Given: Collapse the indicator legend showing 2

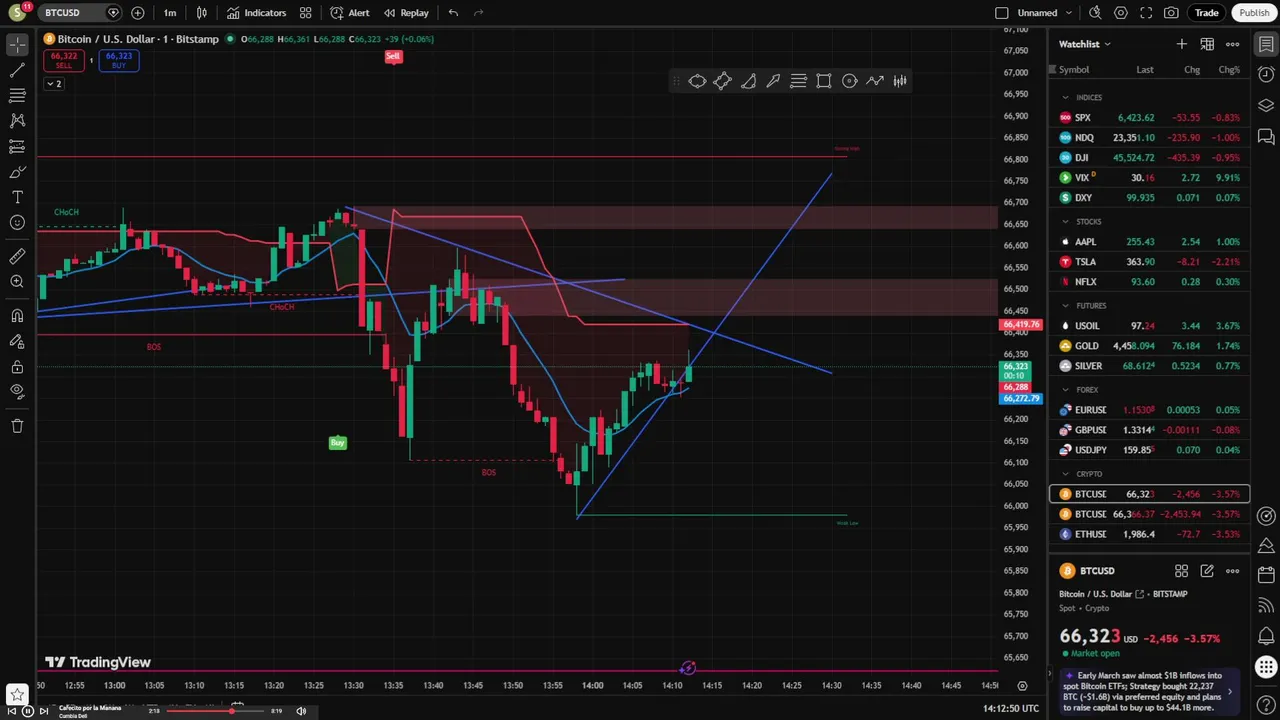Looking at the screenshot, I should [54, 83].
